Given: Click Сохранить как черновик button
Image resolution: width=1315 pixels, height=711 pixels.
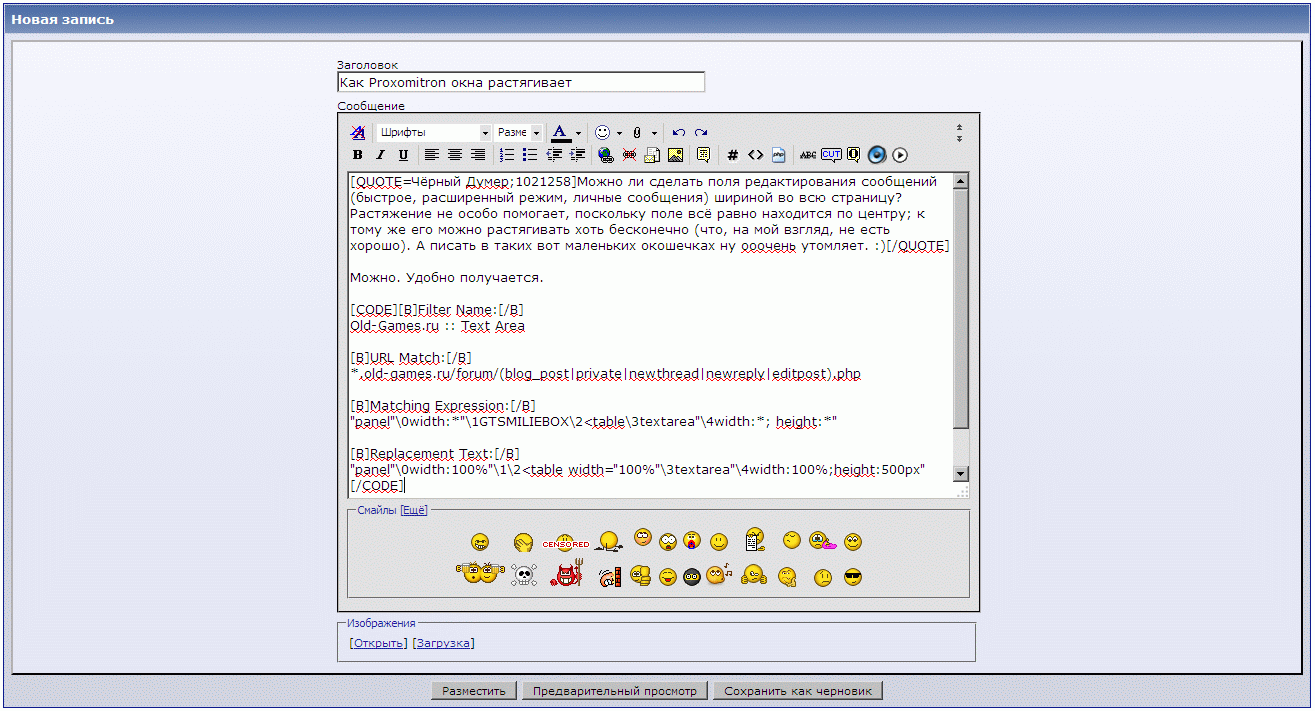Looking at the screenshot, I should [x=798, y=691].
